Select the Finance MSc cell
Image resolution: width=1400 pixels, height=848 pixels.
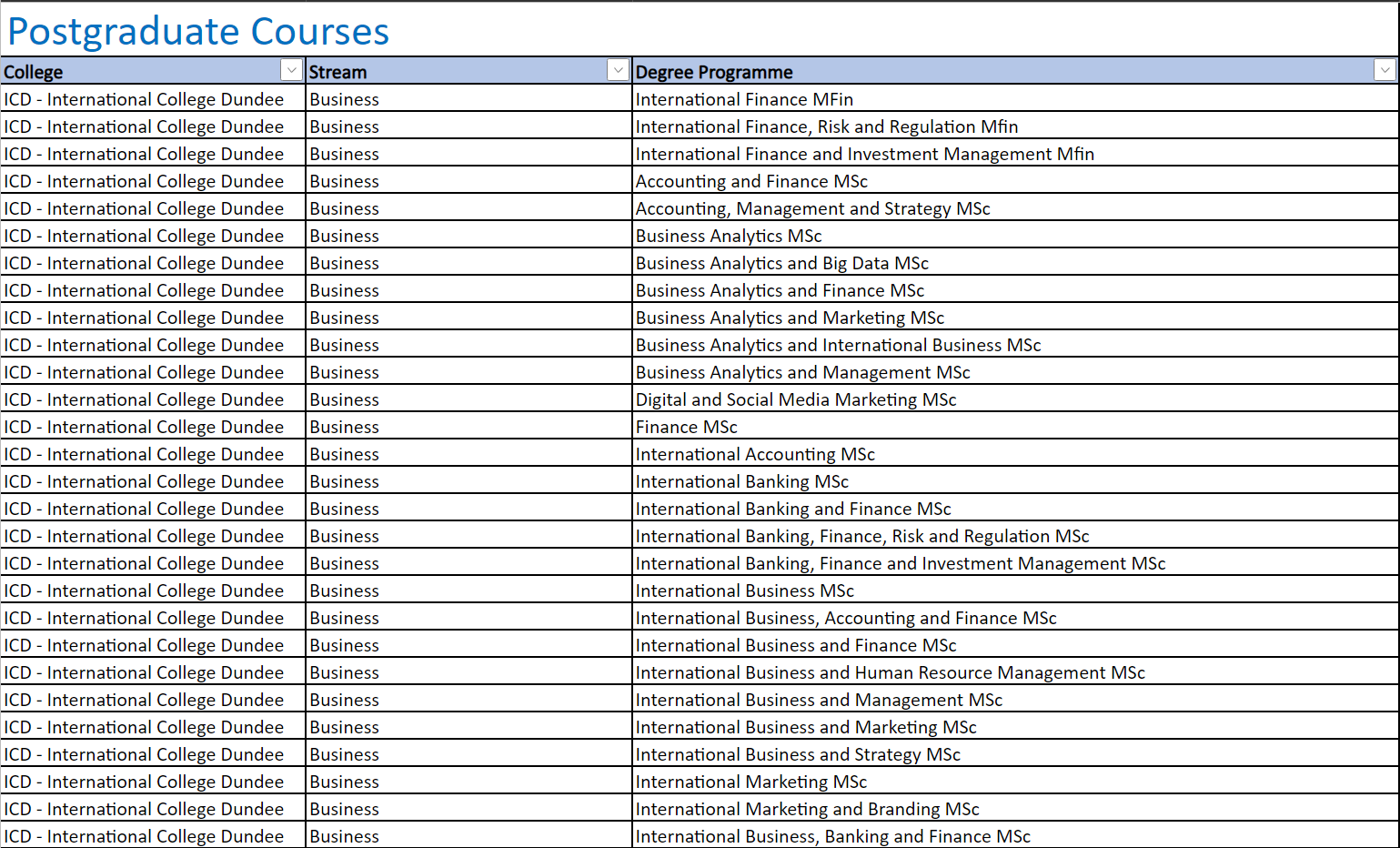[1015, 427]
